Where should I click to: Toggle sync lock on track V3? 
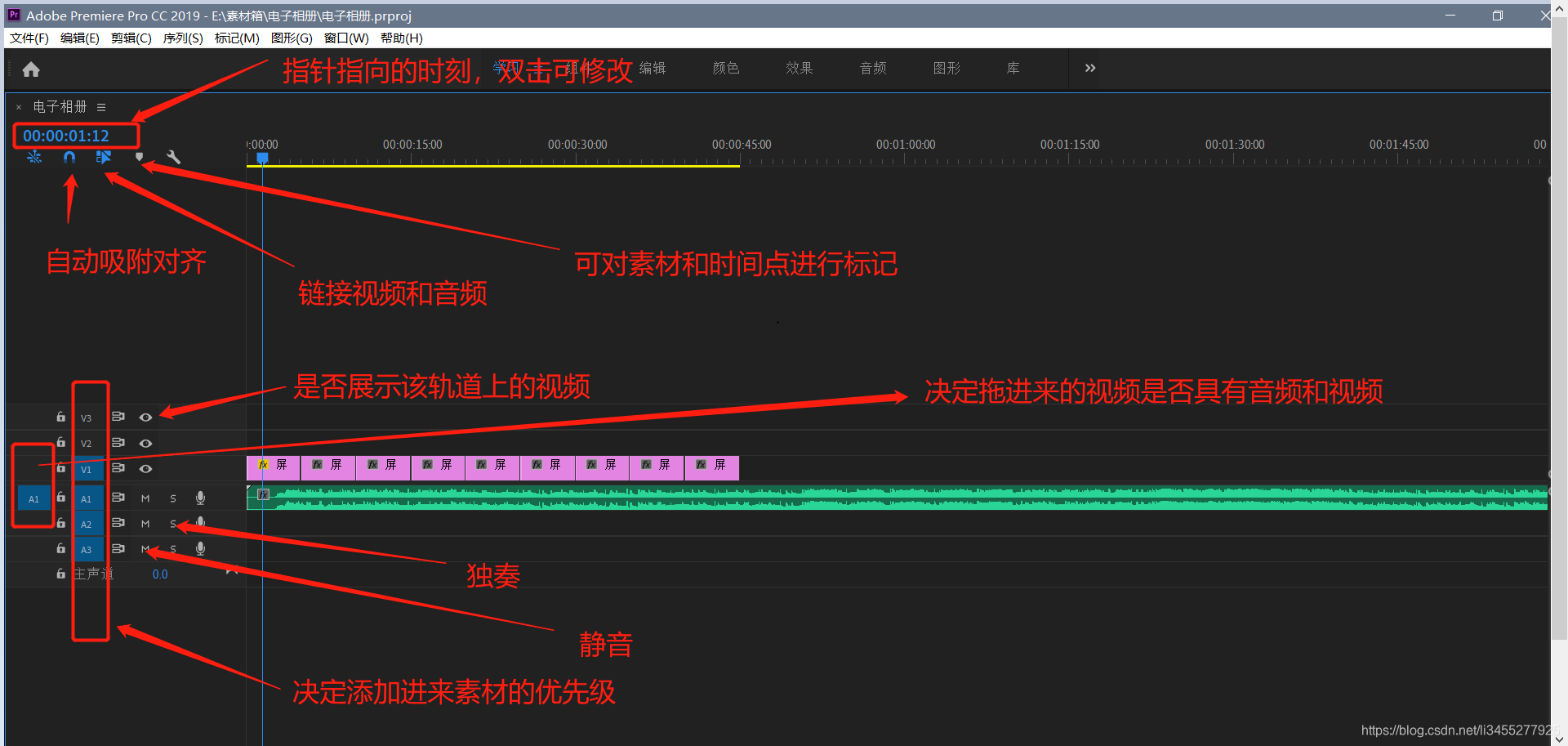118,417
